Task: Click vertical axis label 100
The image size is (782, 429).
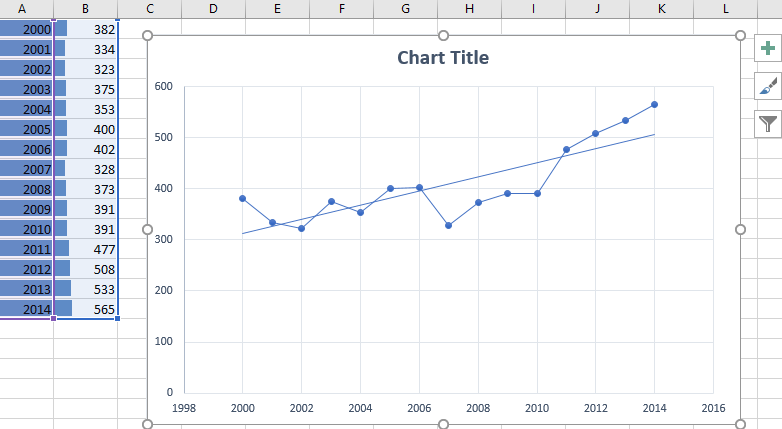Action: (164, 342)
